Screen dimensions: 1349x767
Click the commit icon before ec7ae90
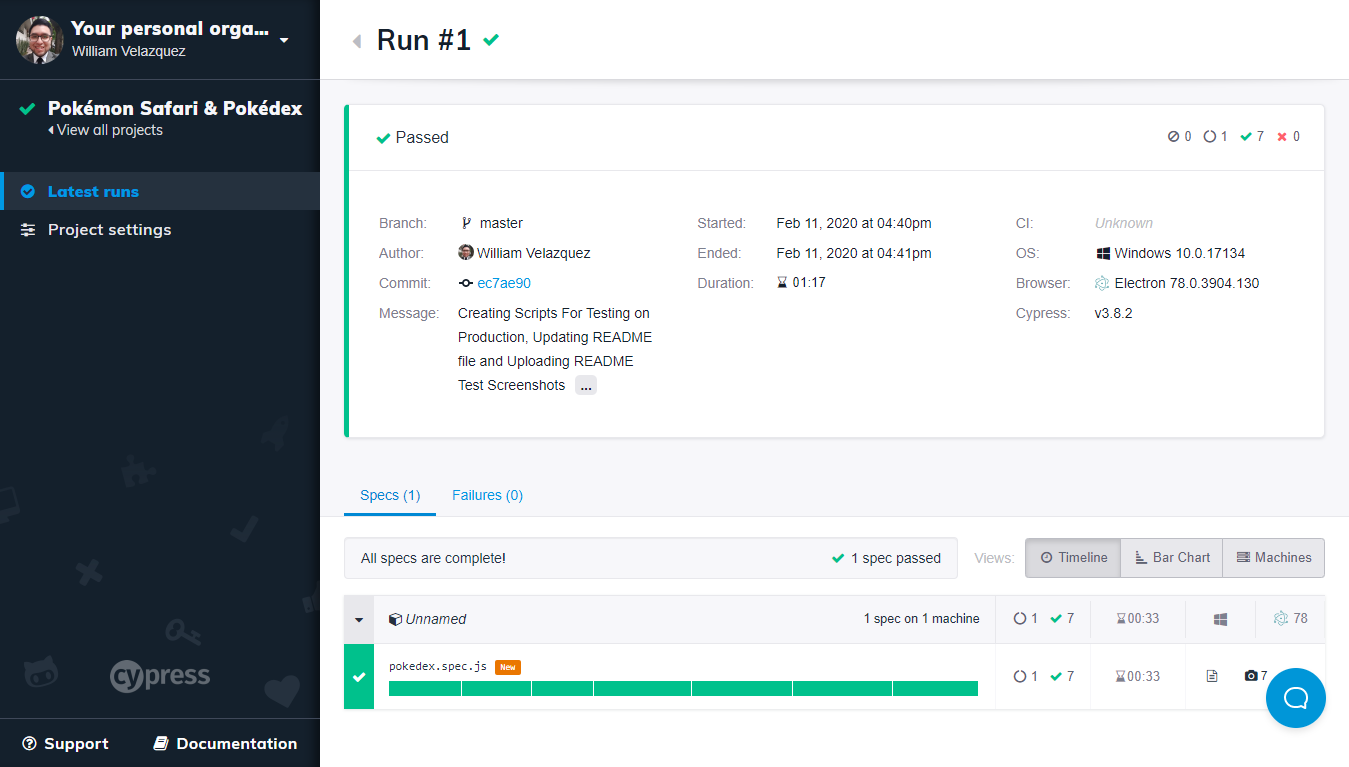466,283
